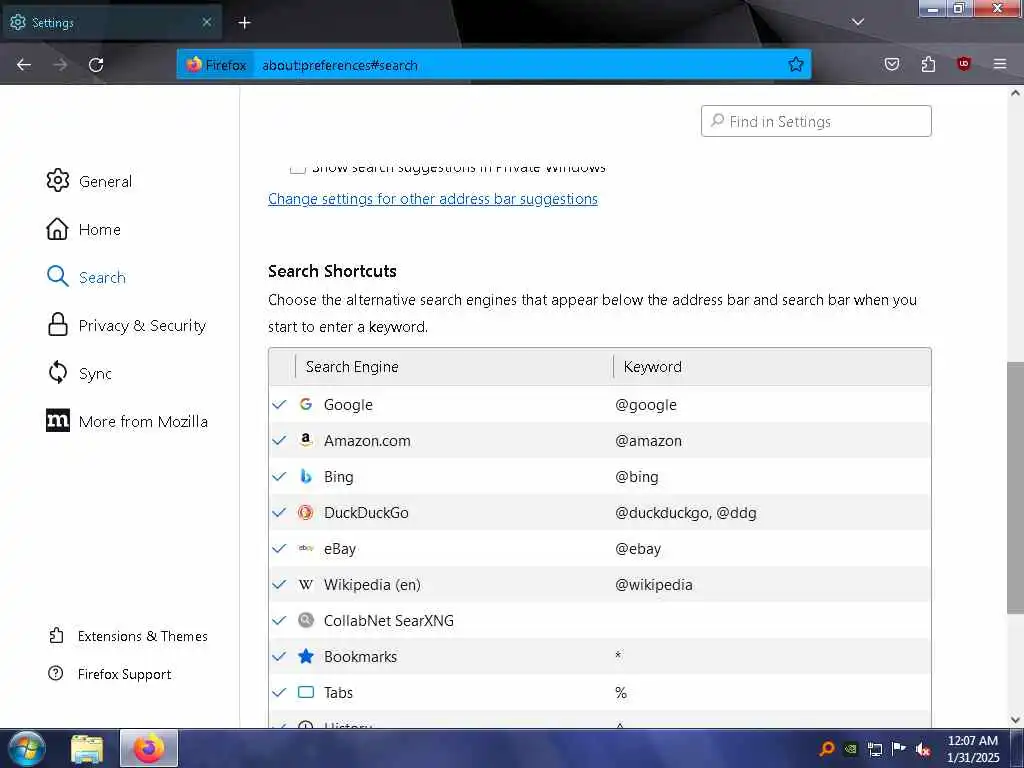
Task: Open Firefox Support link
Action: pyautogui.click(x=110, y=674)
